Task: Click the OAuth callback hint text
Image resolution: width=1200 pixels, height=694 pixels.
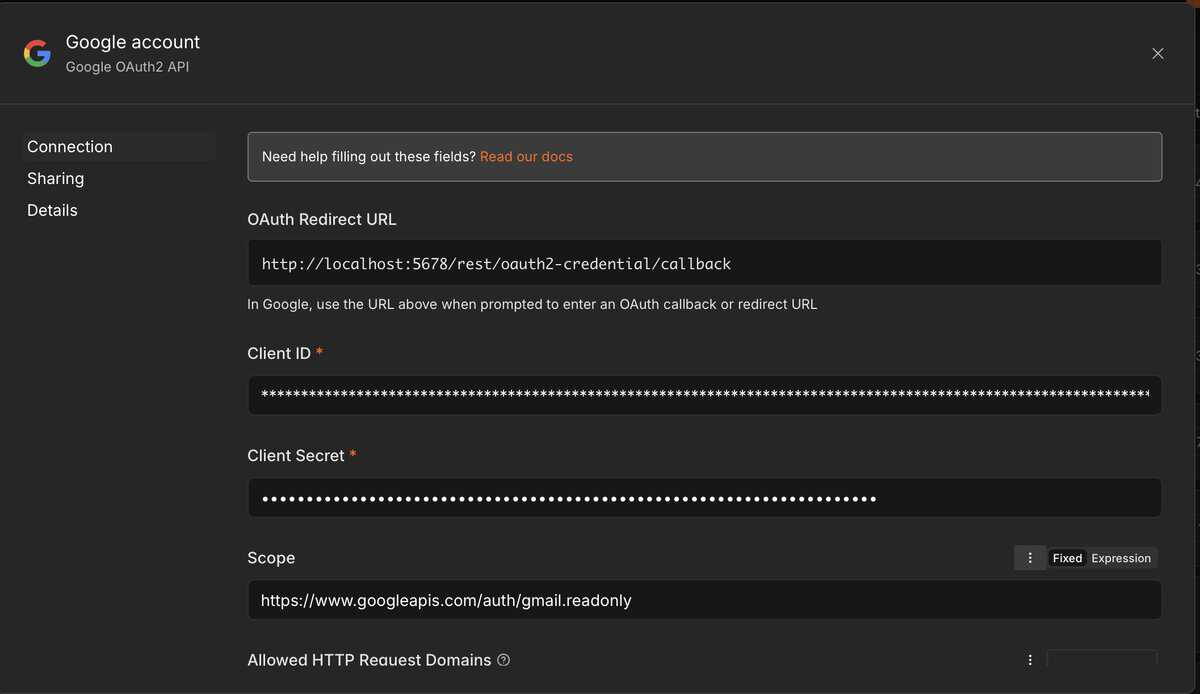Action: pyautogui.click(x=532, y=304)
